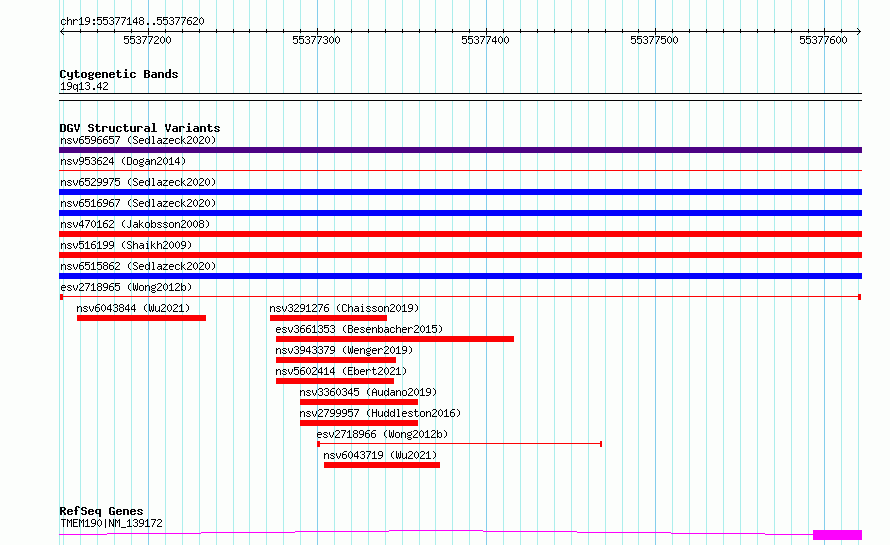Open the nsv470162 (Jakobsson2008) label
890x545 pixels.
(135, 224)
